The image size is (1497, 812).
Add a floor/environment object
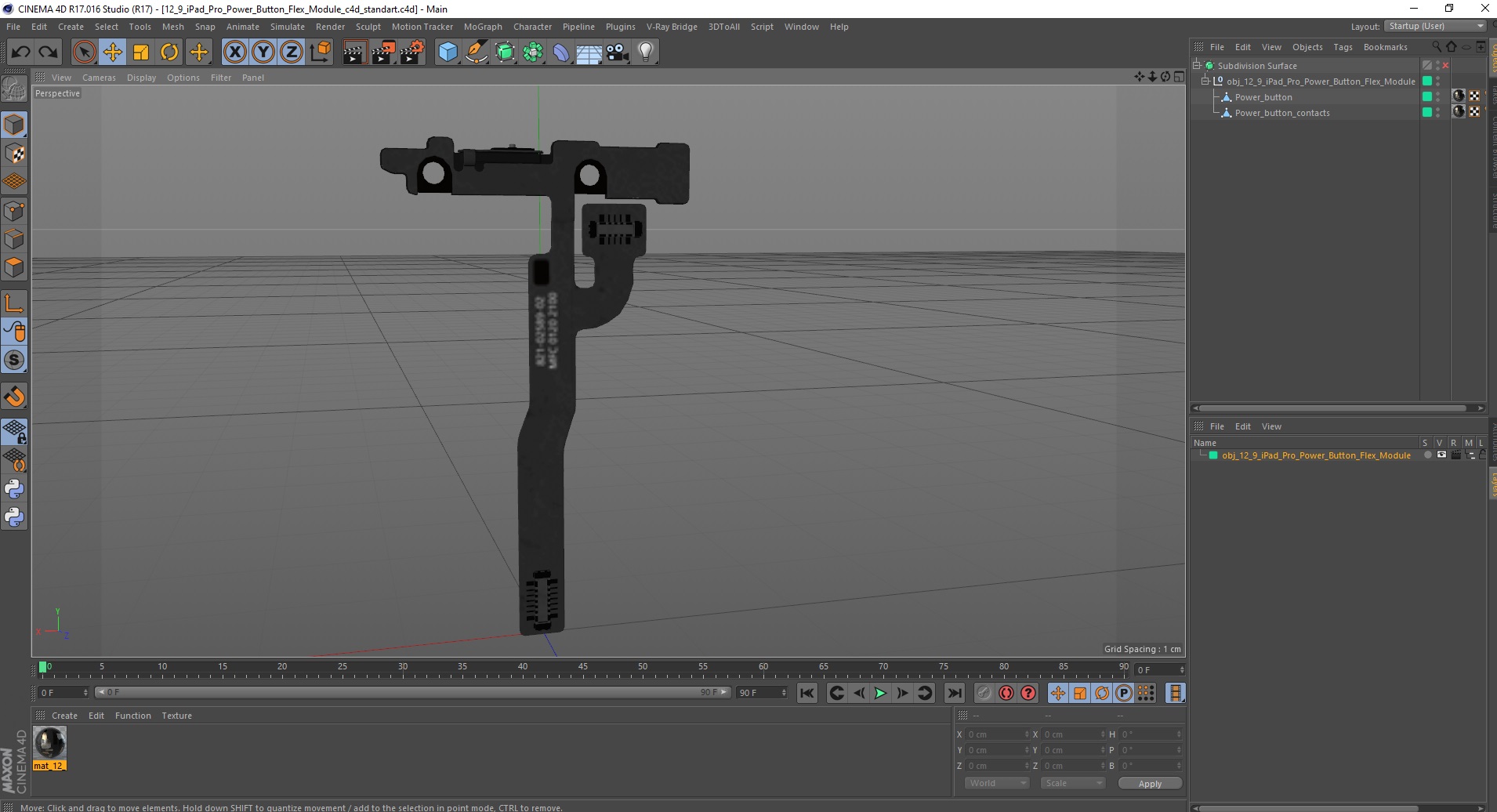point(589,53)
